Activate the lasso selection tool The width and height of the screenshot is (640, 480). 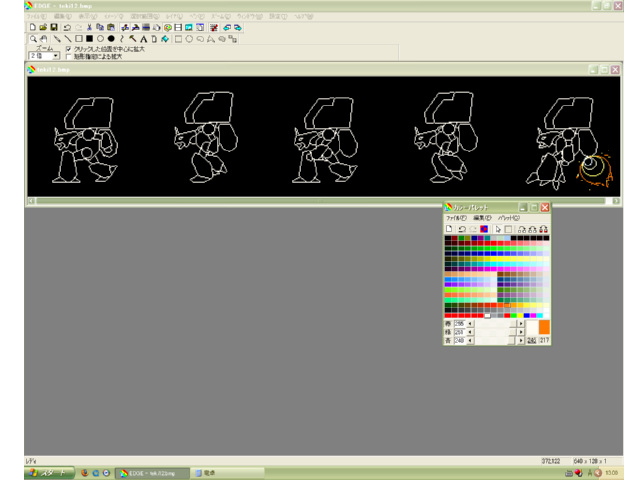200,39
